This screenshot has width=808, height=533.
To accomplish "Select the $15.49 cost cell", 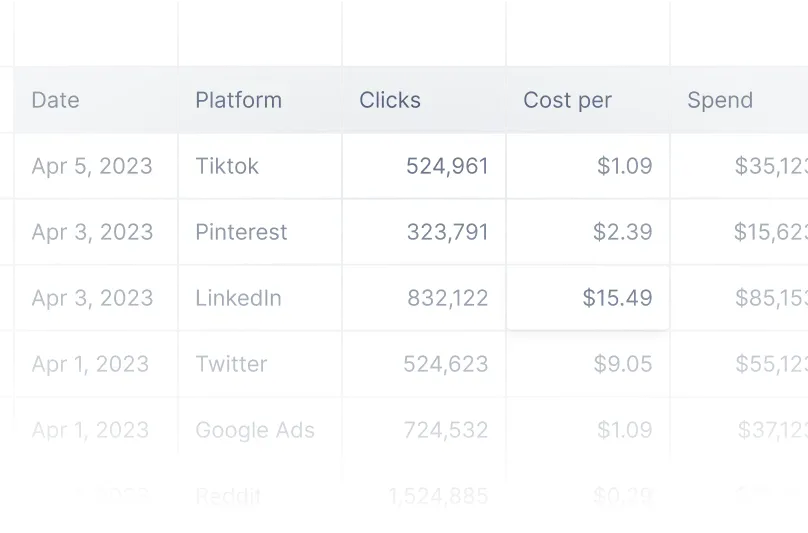I will pos(617,298).
